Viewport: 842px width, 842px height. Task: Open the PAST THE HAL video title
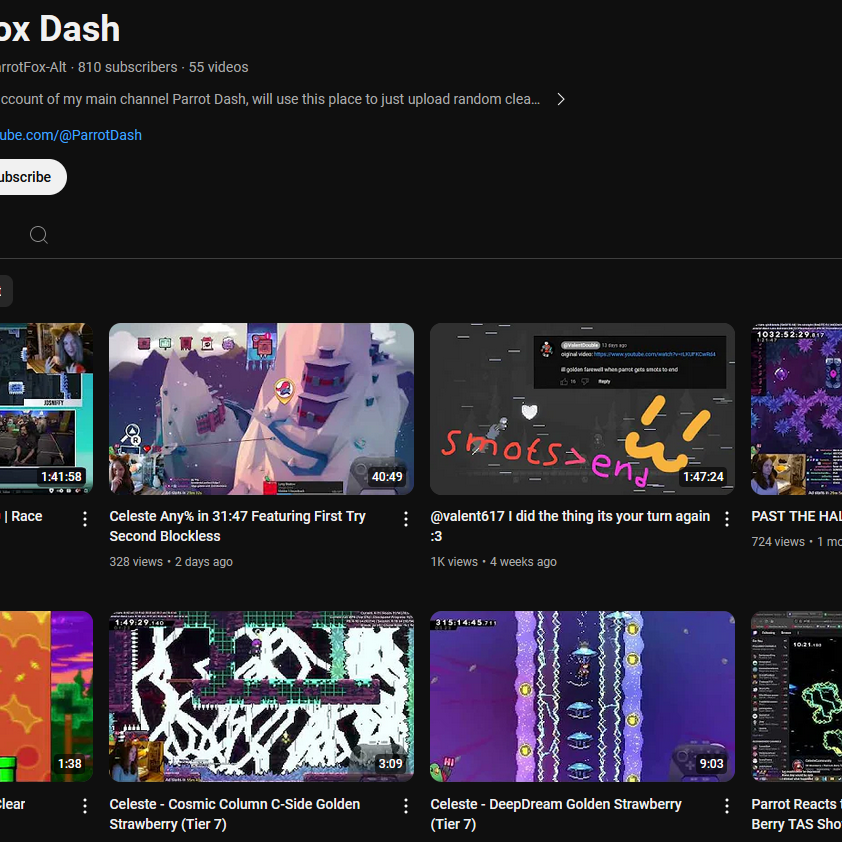coord(796,517)
